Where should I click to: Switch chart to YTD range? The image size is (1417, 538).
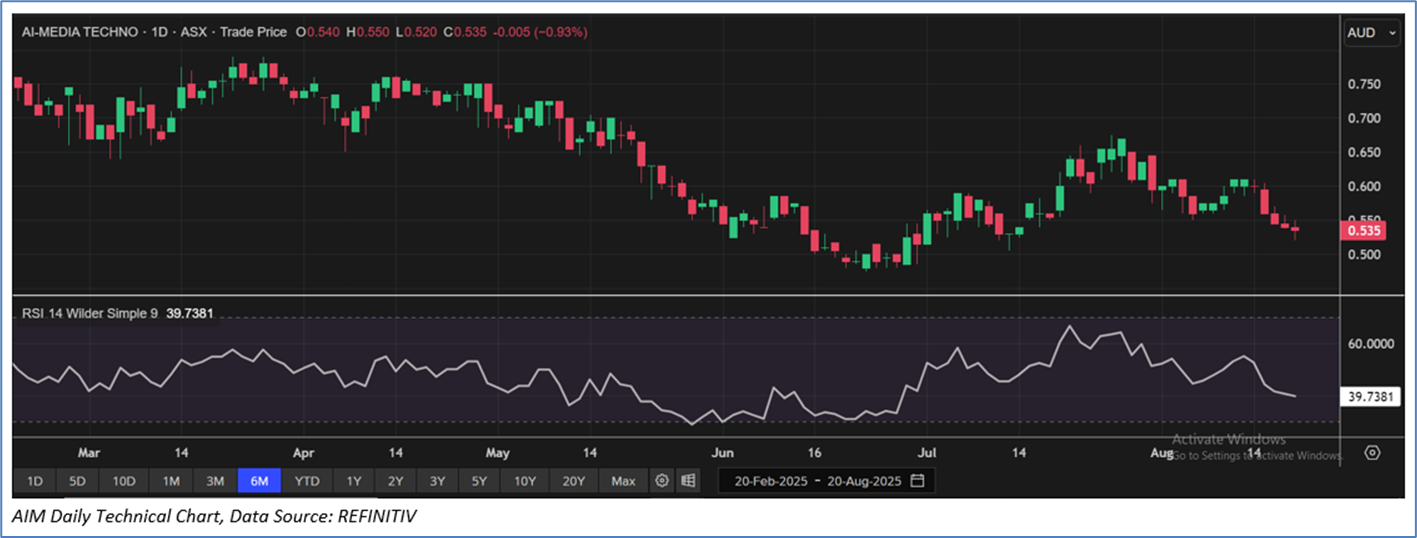point(307,481)
